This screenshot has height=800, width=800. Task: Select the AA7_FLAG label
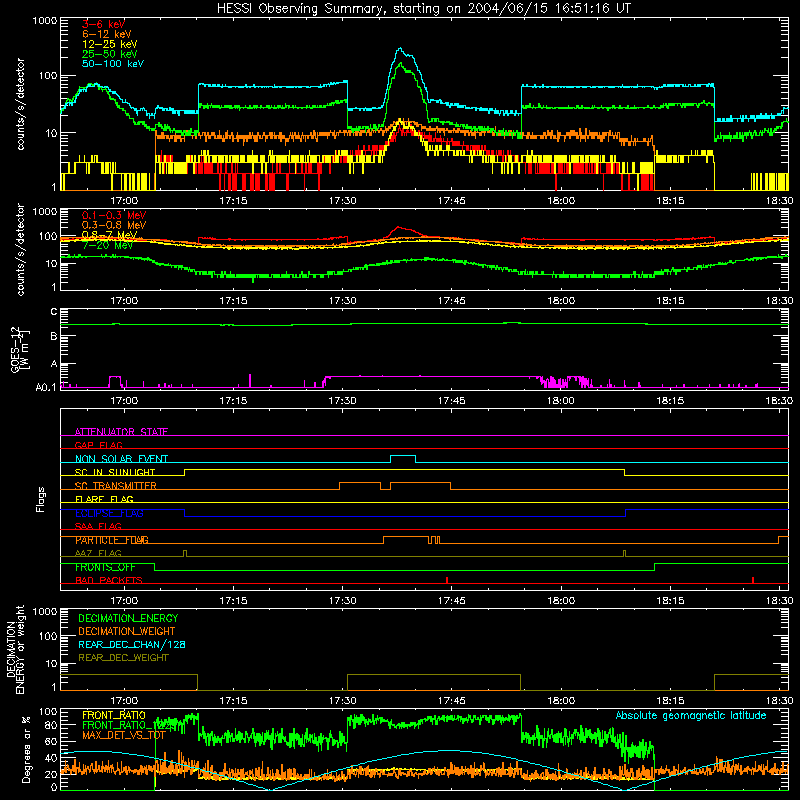click(x=98, y=554)
